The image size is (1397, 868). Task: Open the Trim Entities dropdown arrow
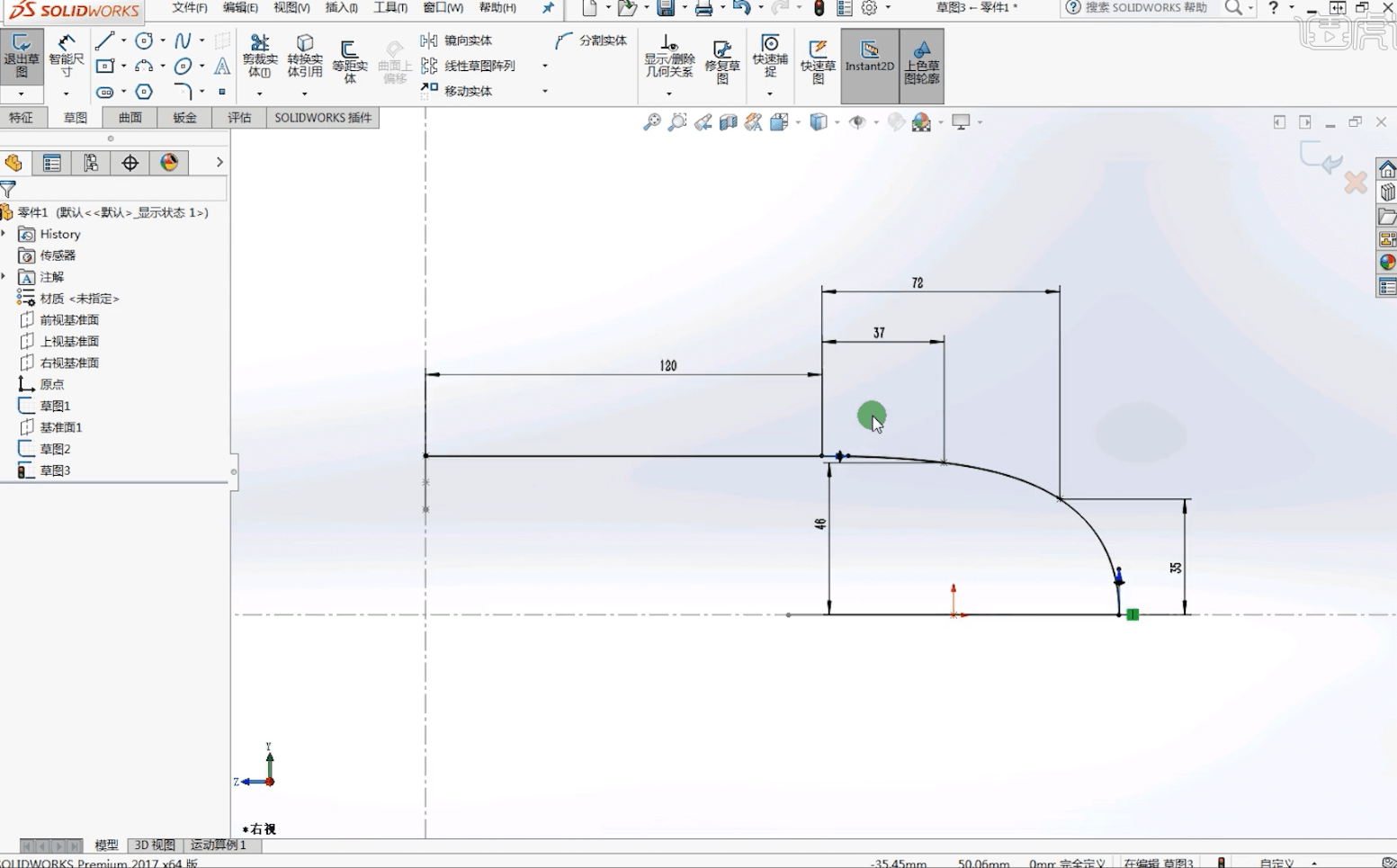tap(260, 94)
